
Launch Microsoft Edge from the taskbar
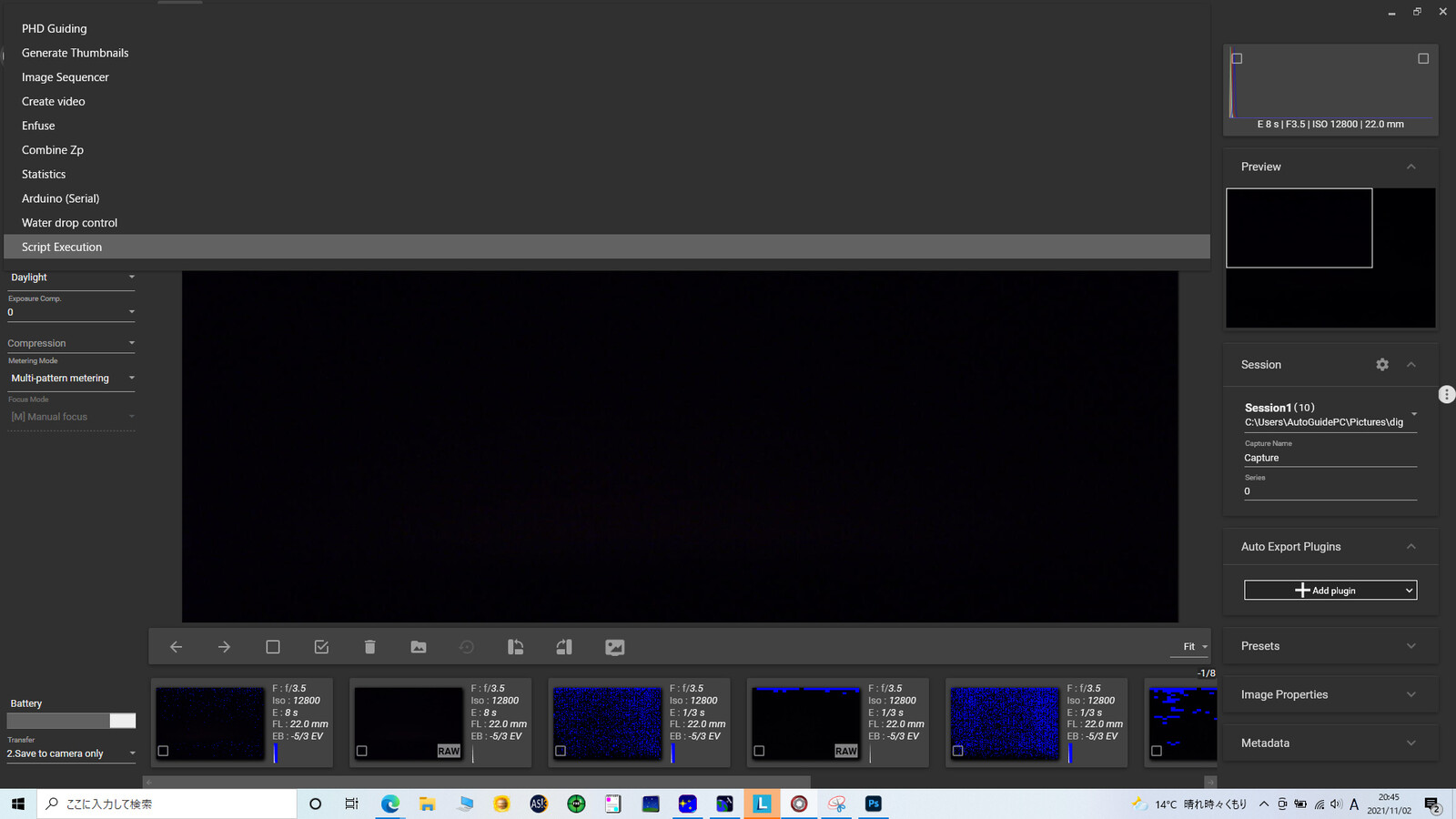tap(390, 804)
